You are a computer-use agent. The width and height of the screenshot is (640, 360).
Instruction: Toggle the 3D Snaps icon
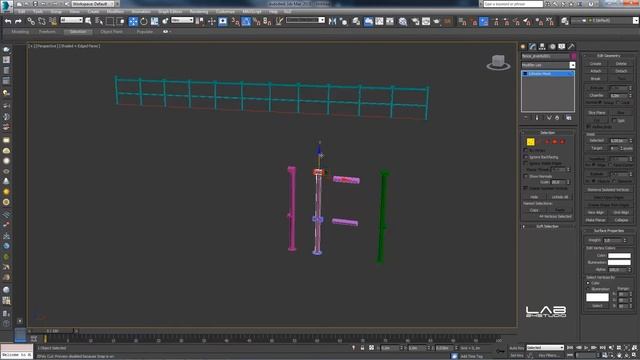pyautogui.click(x=236, y=21)
